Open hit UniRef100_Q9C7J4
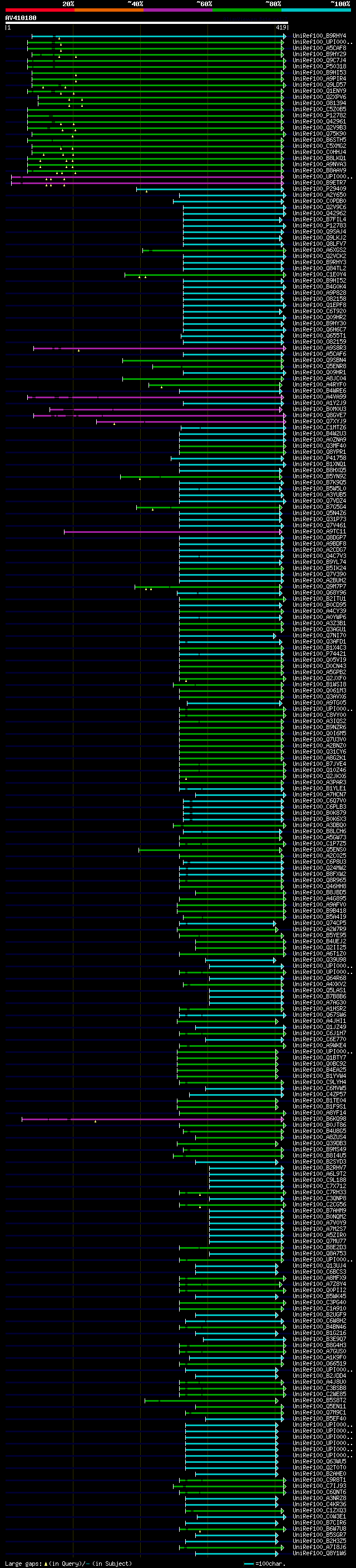 319,60
